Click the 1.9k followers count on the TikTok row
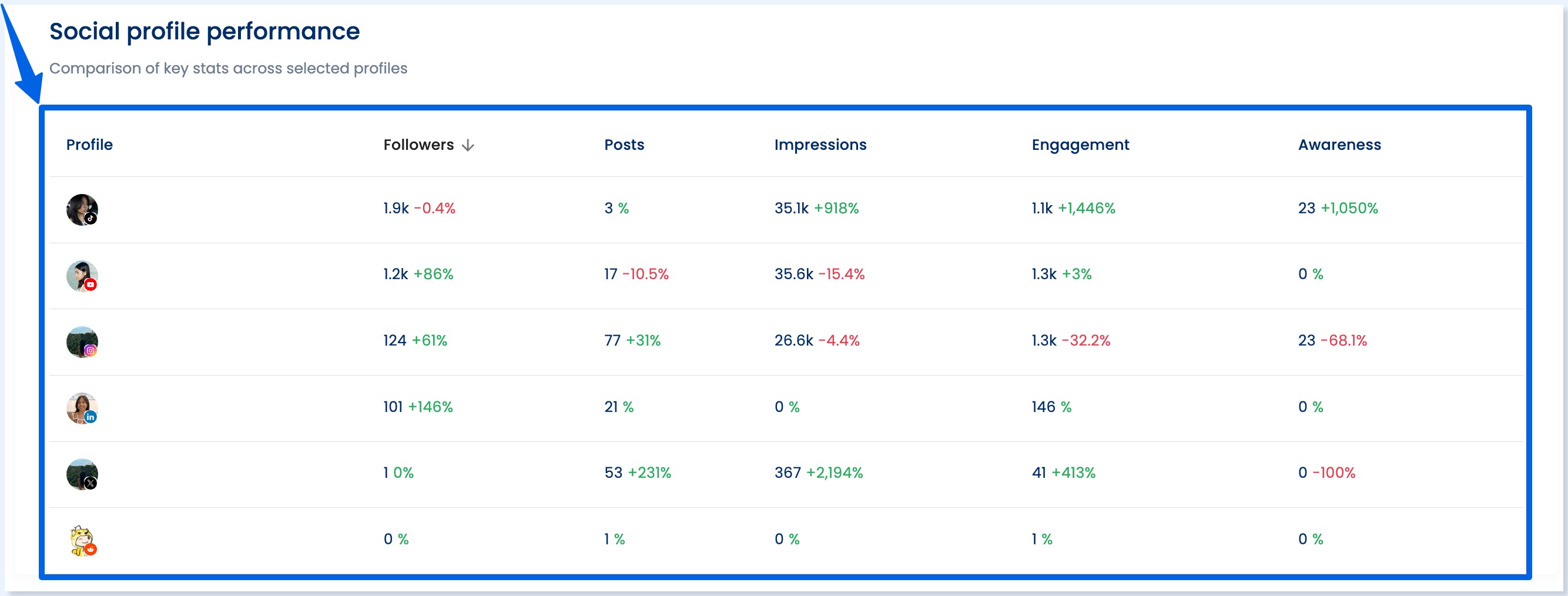The width and height of the screenshot is (1568, 596). (394, 207)
